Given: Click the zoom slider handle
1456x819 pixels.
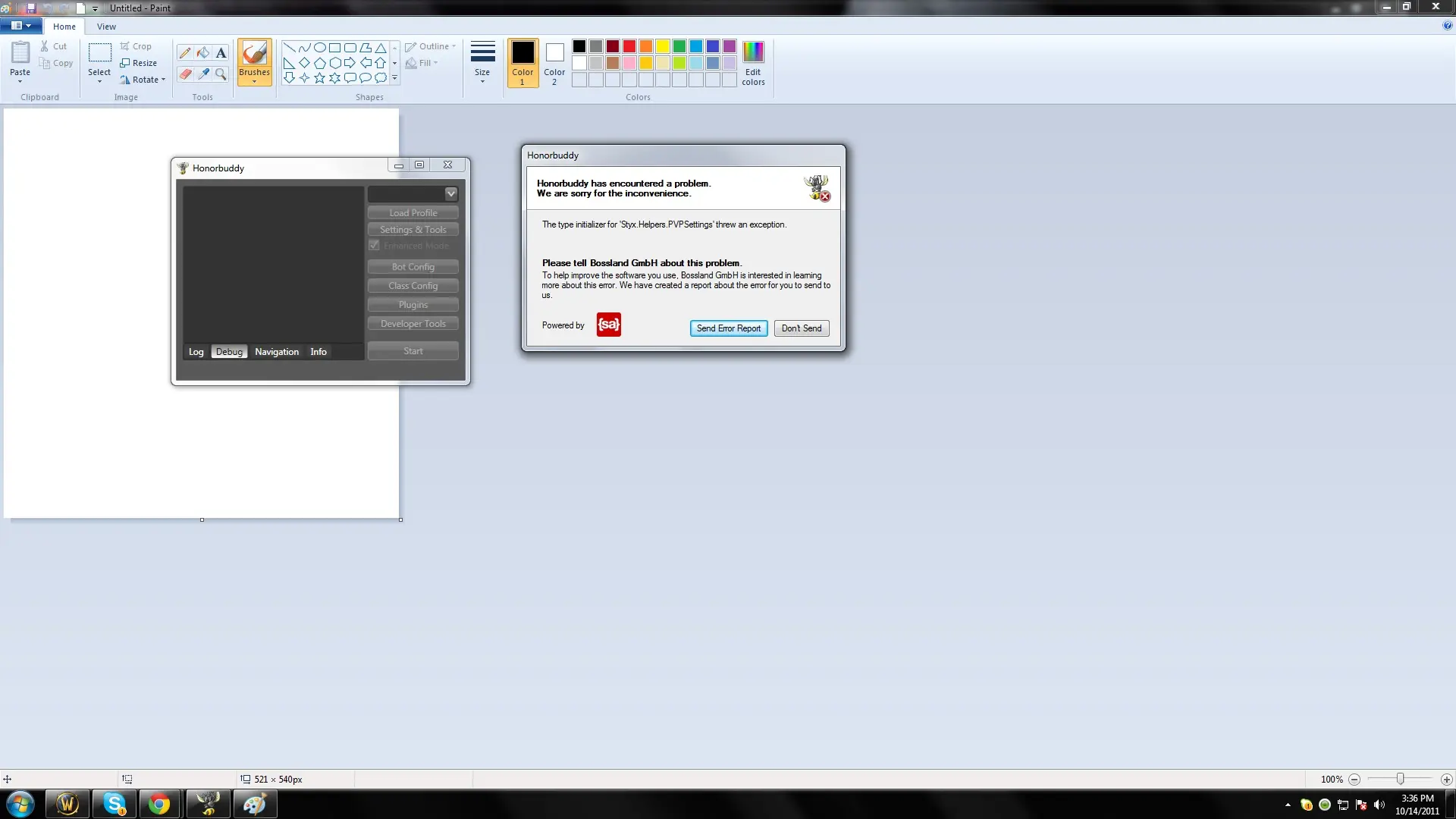Looking at the screenshot, I should click(1401, 780).
